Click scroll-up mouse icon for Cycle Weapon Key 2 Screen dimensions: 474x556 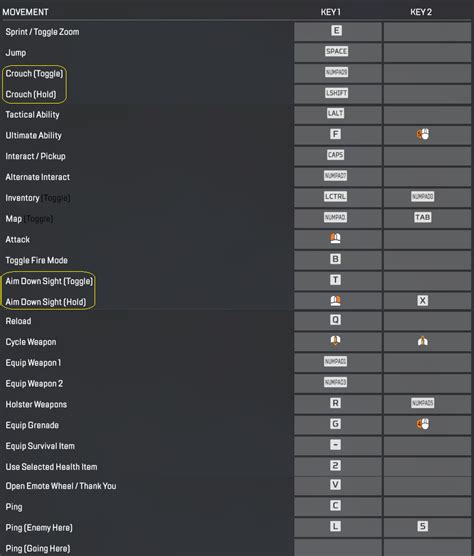423,341
